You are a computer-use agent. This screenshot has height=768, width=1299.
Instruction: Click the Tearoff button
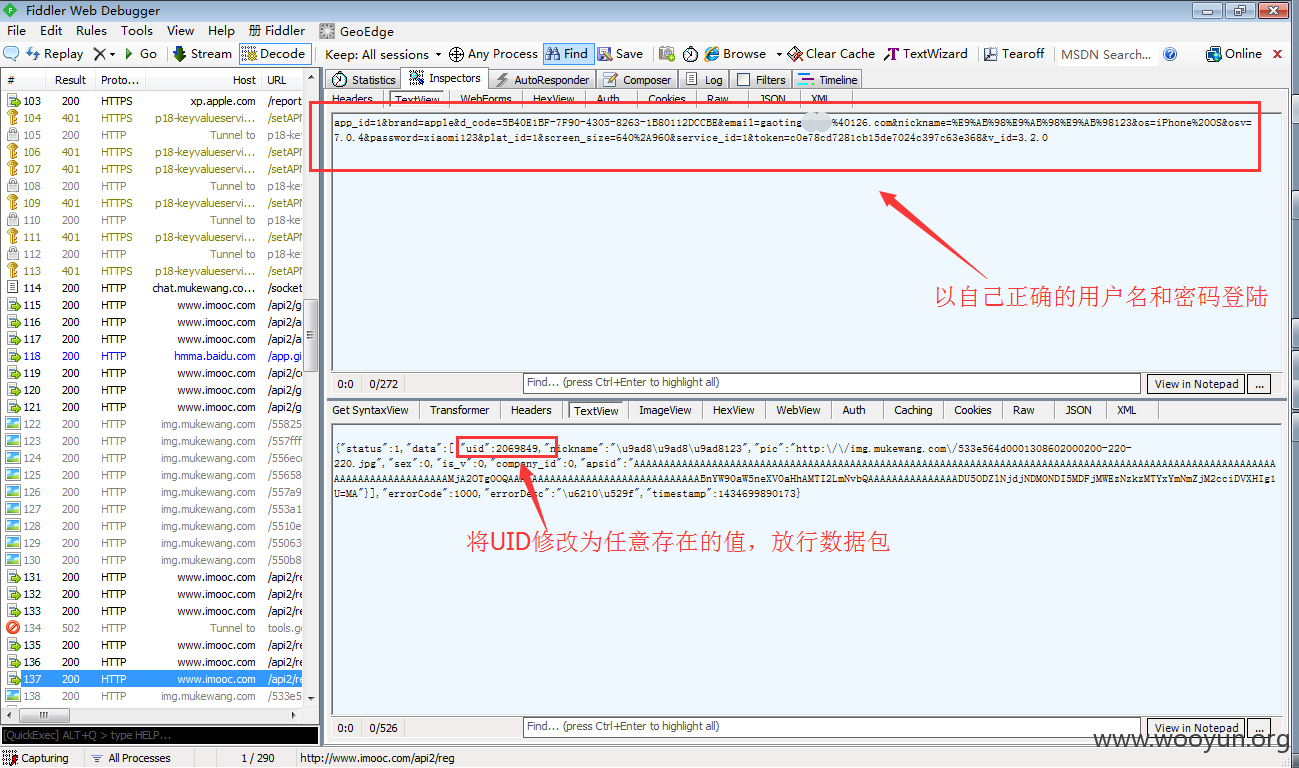(x=1015, y=54)
